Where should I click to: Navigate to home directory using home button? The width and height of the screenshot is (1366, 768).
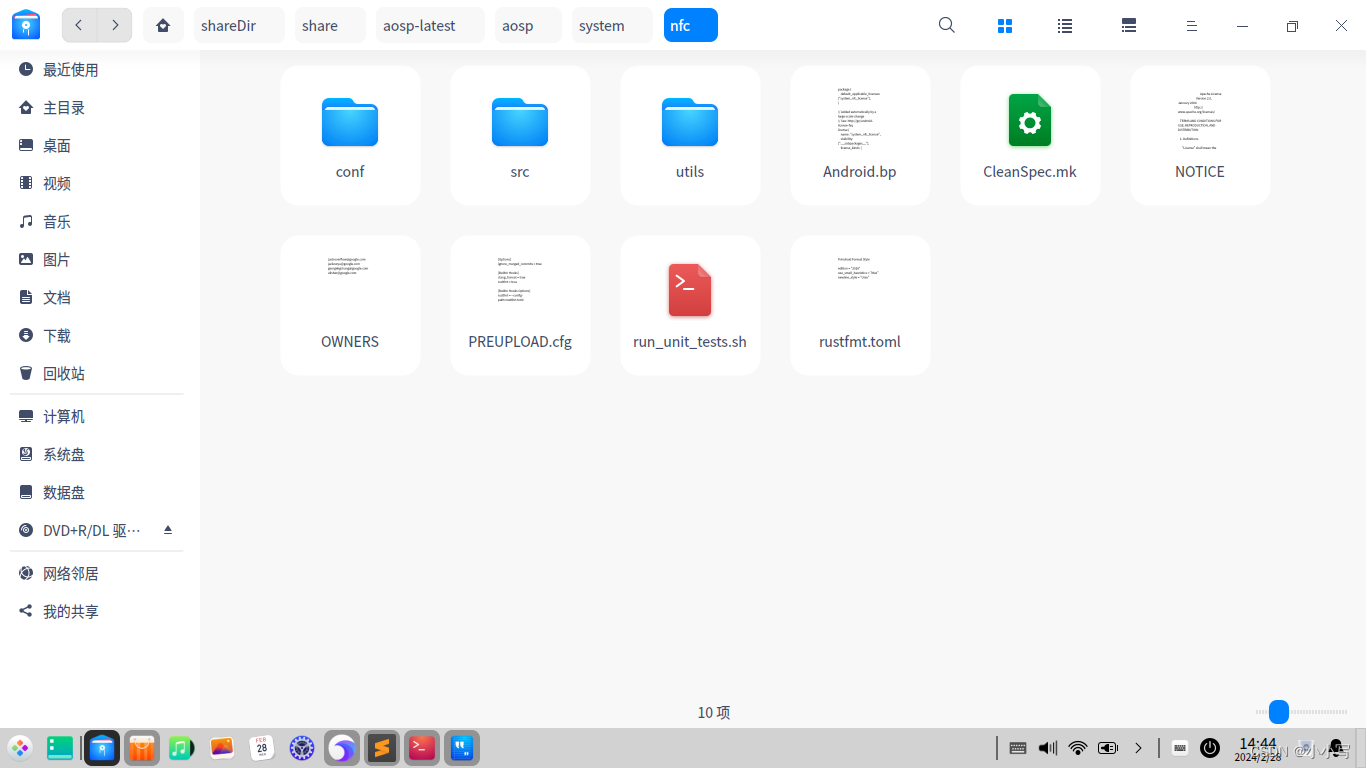163,25
